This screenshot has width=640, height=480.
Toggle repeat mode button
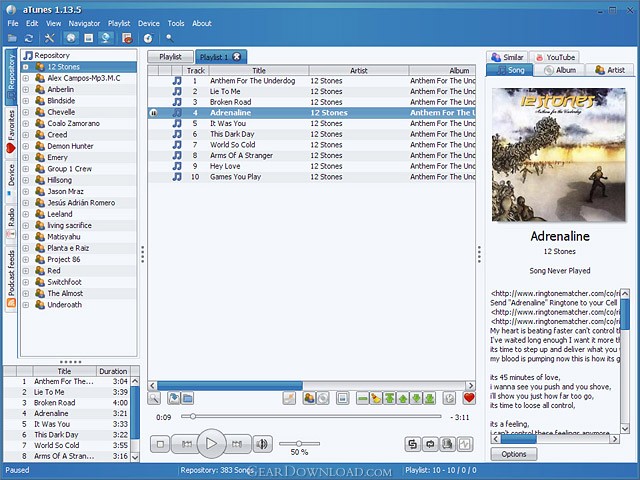pyautogui.click(x=430, y=444)
